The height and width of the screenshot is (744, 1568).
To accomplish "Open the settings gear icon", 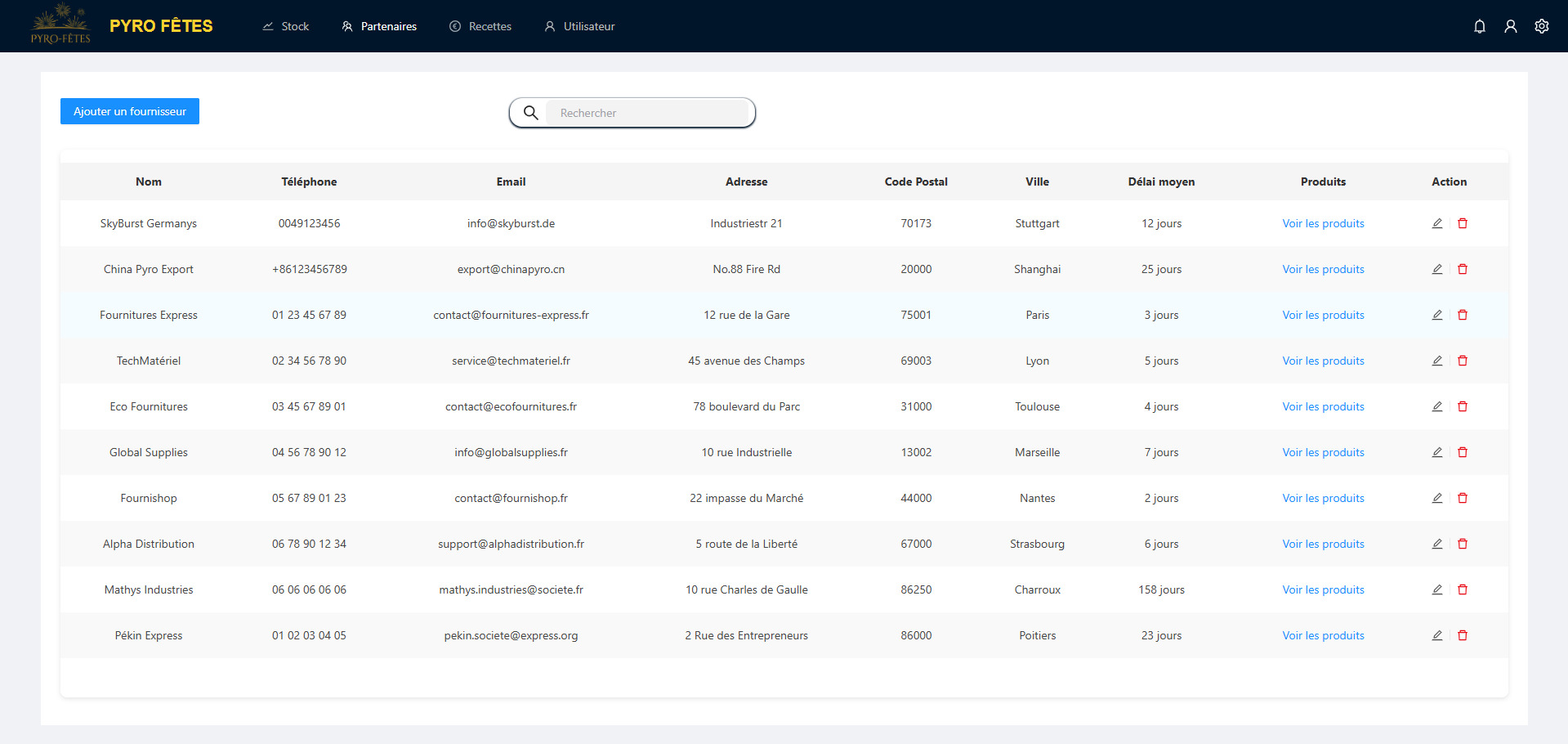I will click(1541, 26).
